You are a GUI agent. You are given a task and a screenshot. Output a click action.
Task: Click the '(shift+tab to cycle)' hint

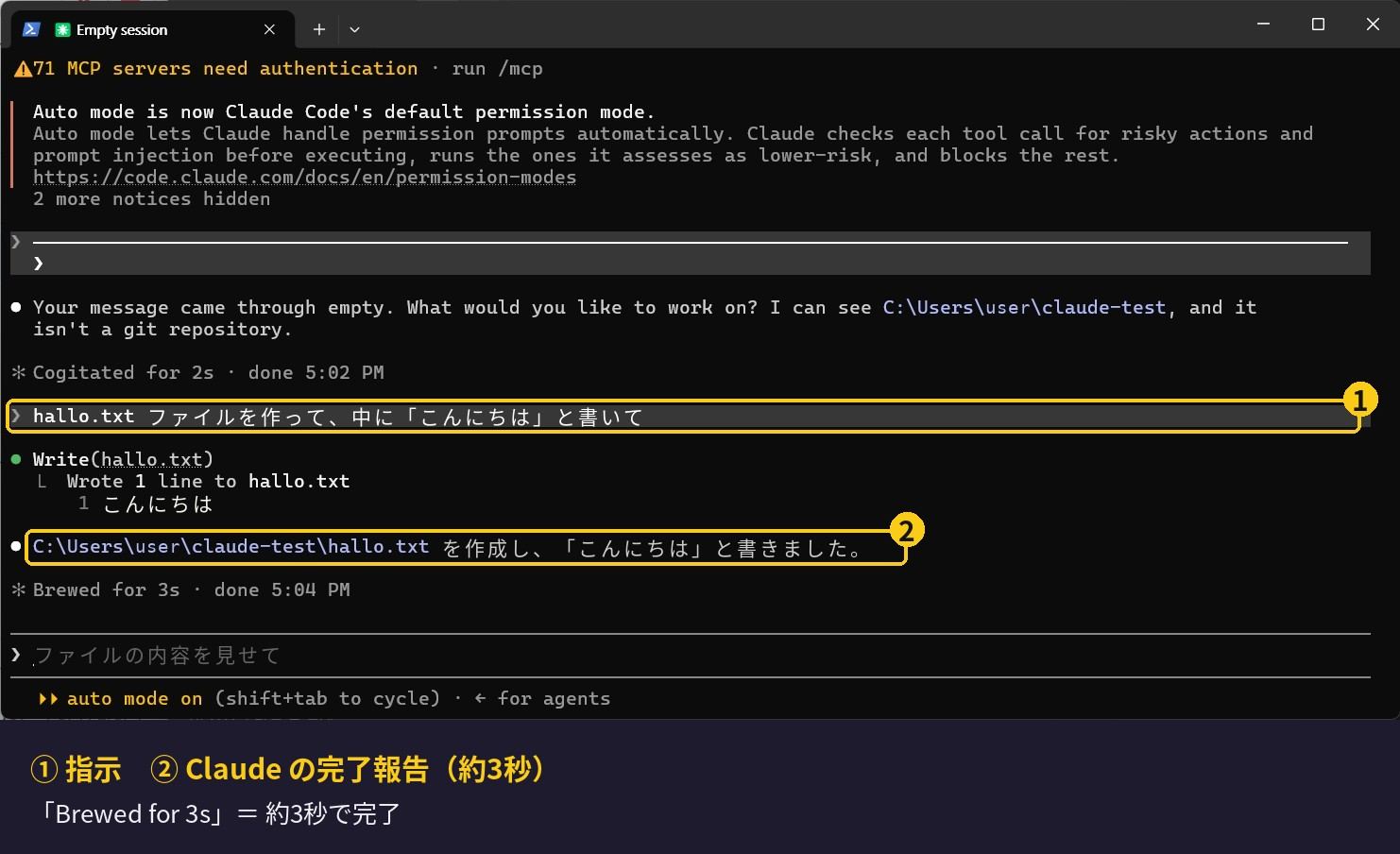click(x=327, y=698)
